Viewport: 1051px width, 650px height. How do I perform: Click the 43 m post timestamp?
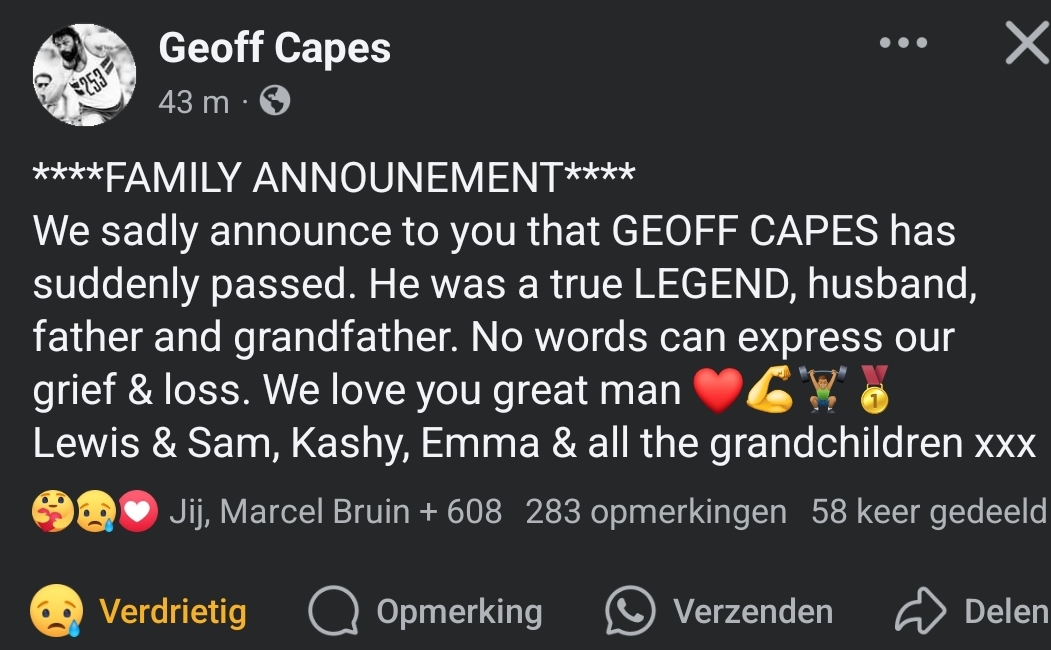[x=193, y=101]
